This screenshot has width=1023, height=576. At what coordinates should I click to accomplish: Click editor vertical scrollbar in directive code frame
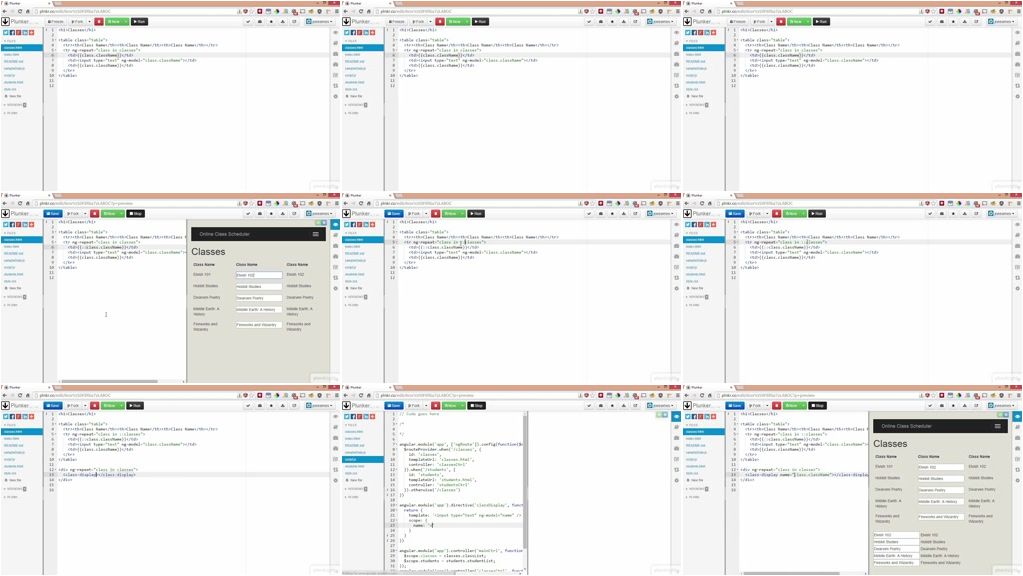pos(525,483)
